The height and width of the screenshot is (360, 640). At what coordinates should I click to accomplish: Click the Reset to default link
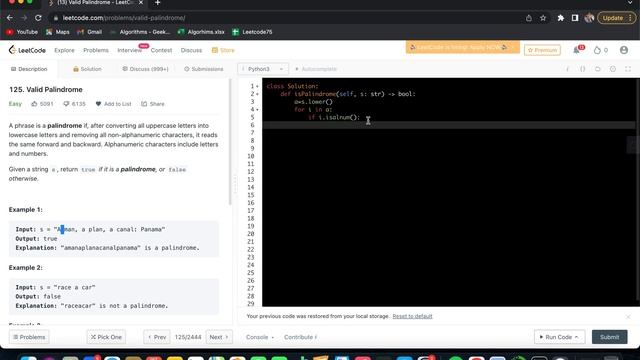(x=412, y=316)
